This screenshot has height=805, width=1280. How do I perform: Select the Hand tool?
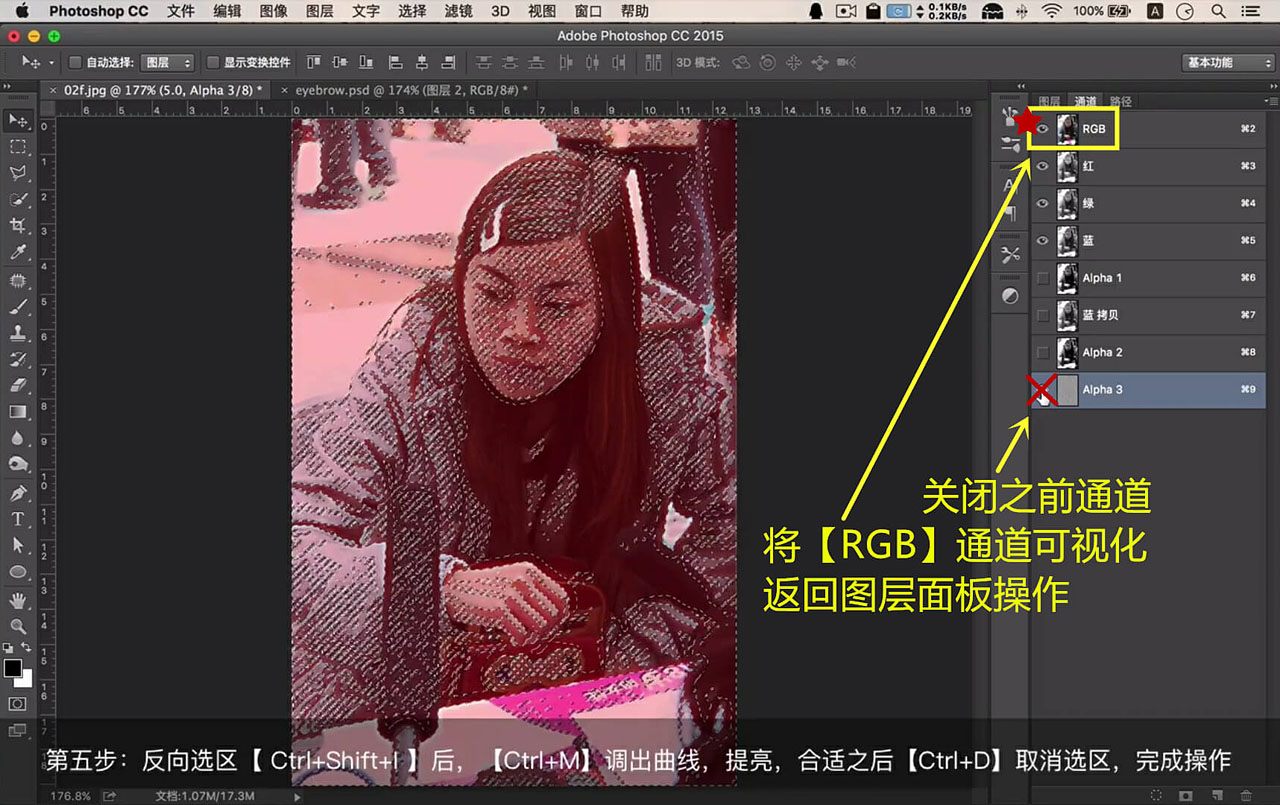pos(18,600)
